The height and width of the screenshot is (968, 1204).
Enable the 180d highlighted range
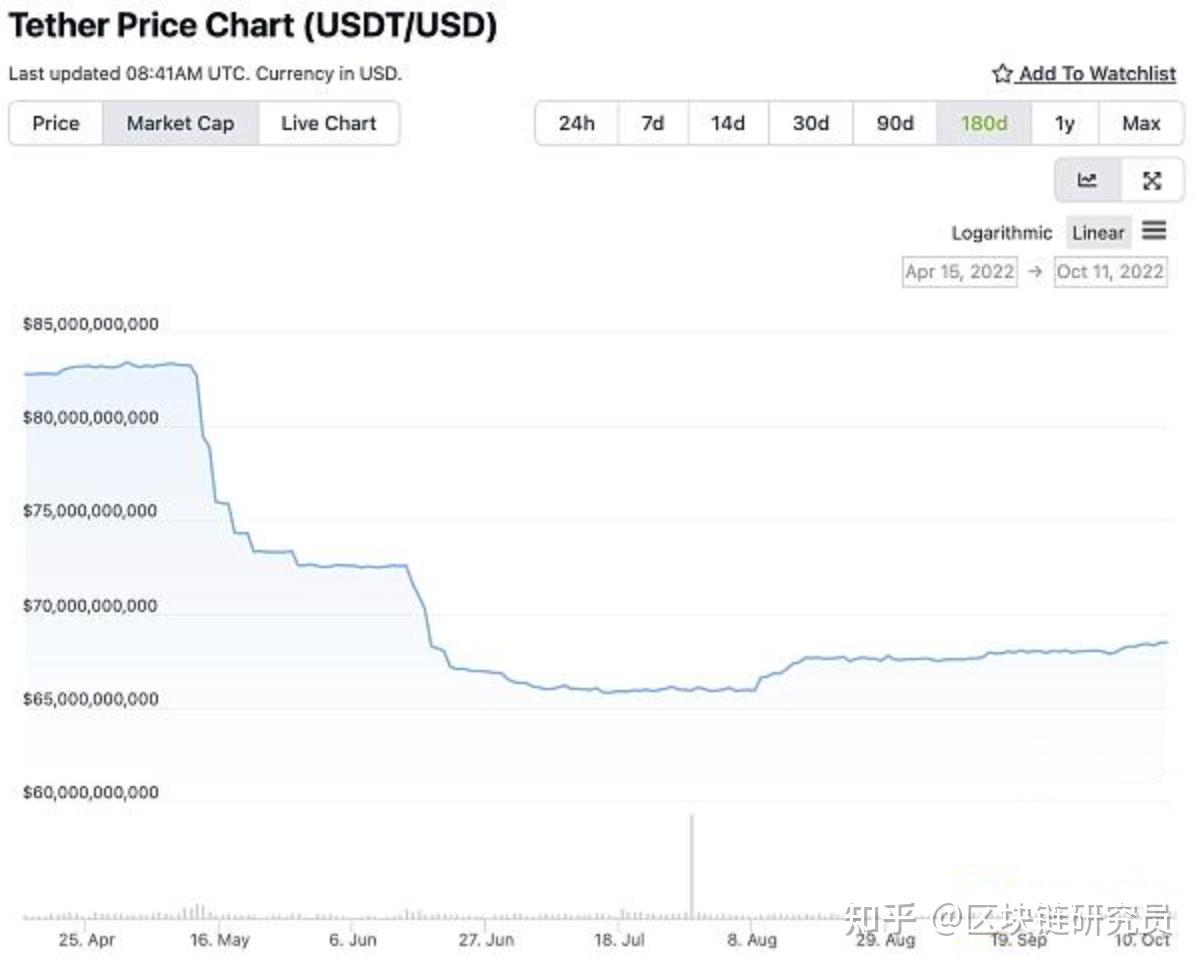pos(983,123)
